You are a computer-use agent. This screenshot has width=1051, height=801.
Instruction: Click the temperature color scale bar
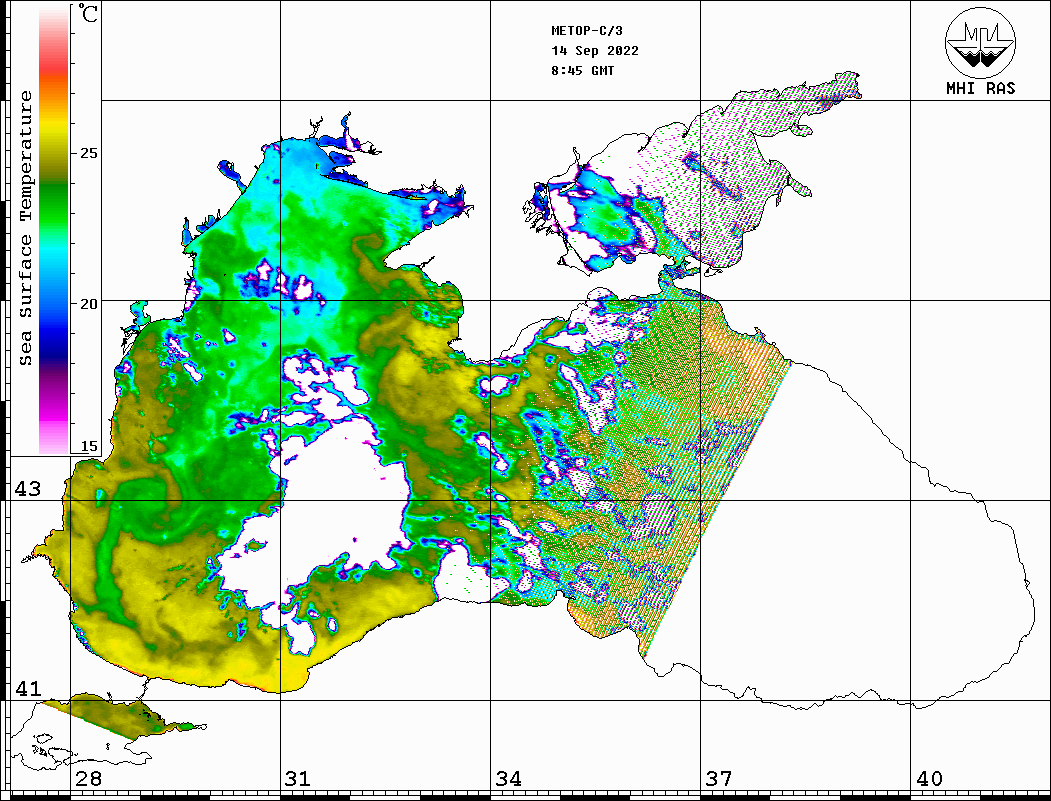[x=54, y=229]
